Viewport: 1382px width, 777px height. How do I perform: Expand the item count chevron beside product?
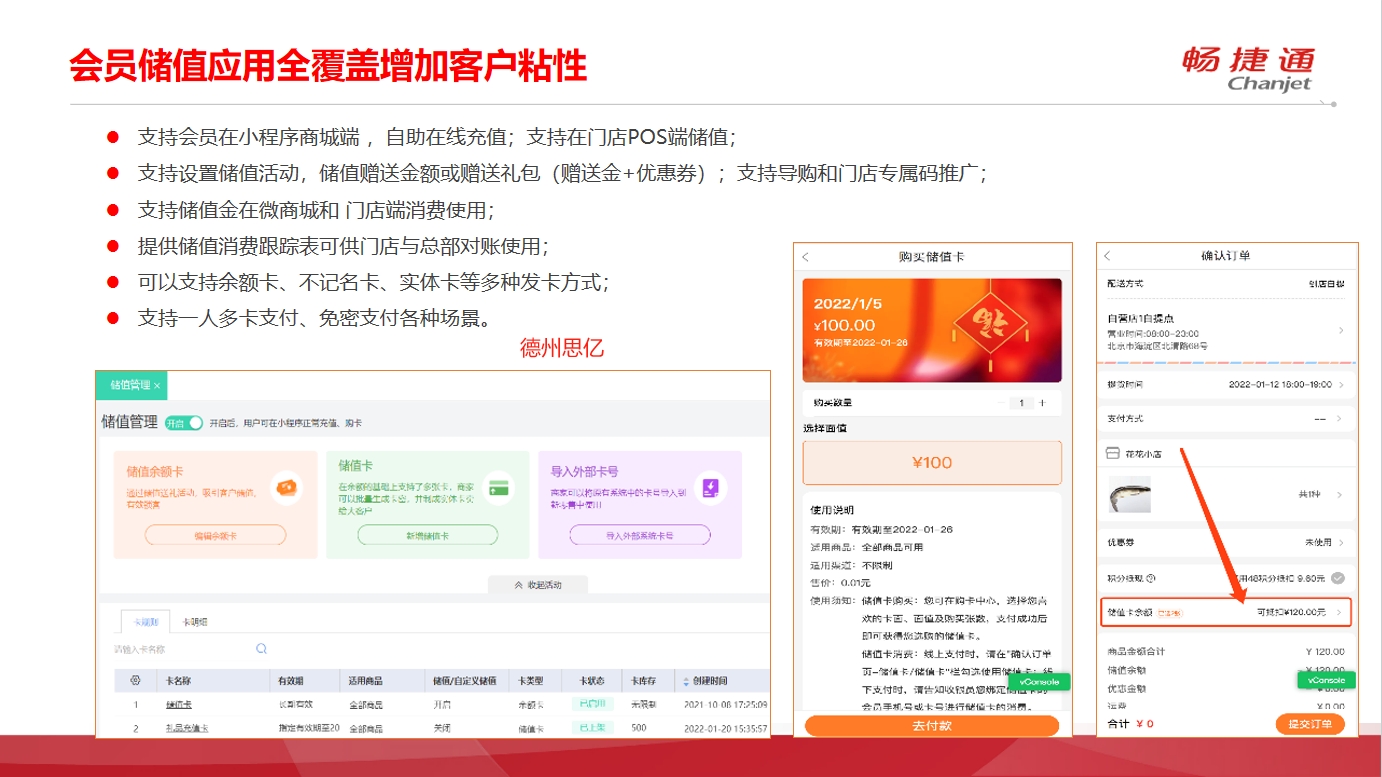(1341, 495)
